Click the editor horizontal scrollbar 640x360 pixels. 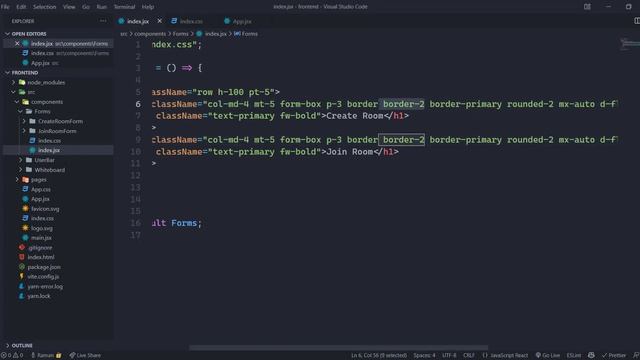[338, 348]
